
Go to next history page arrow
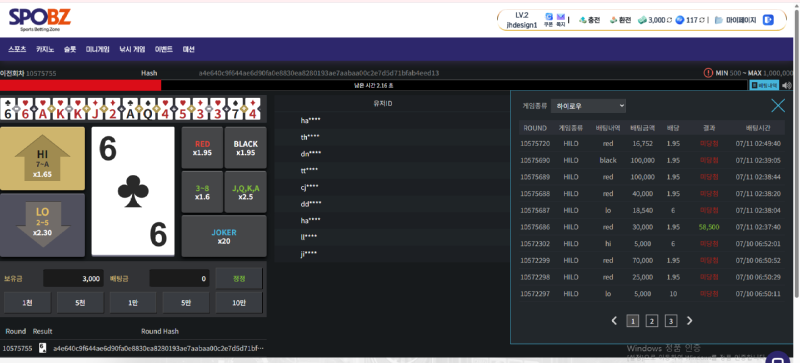click(690, 321)
